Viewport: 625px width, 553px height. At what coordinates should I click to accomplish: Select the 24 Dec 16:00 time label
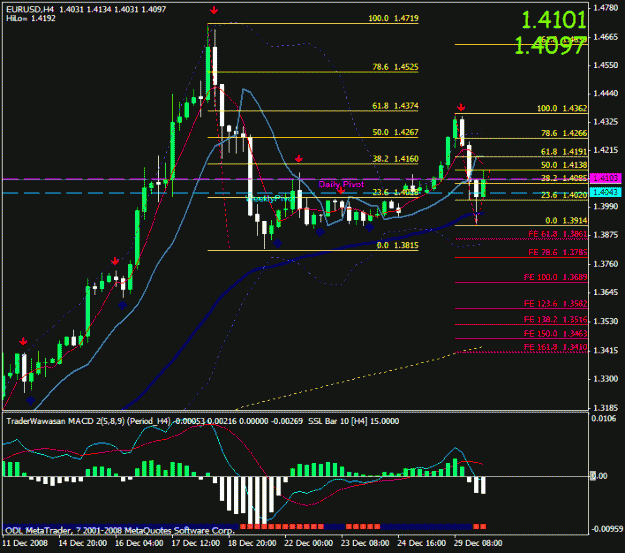click(x=422, y=543)
